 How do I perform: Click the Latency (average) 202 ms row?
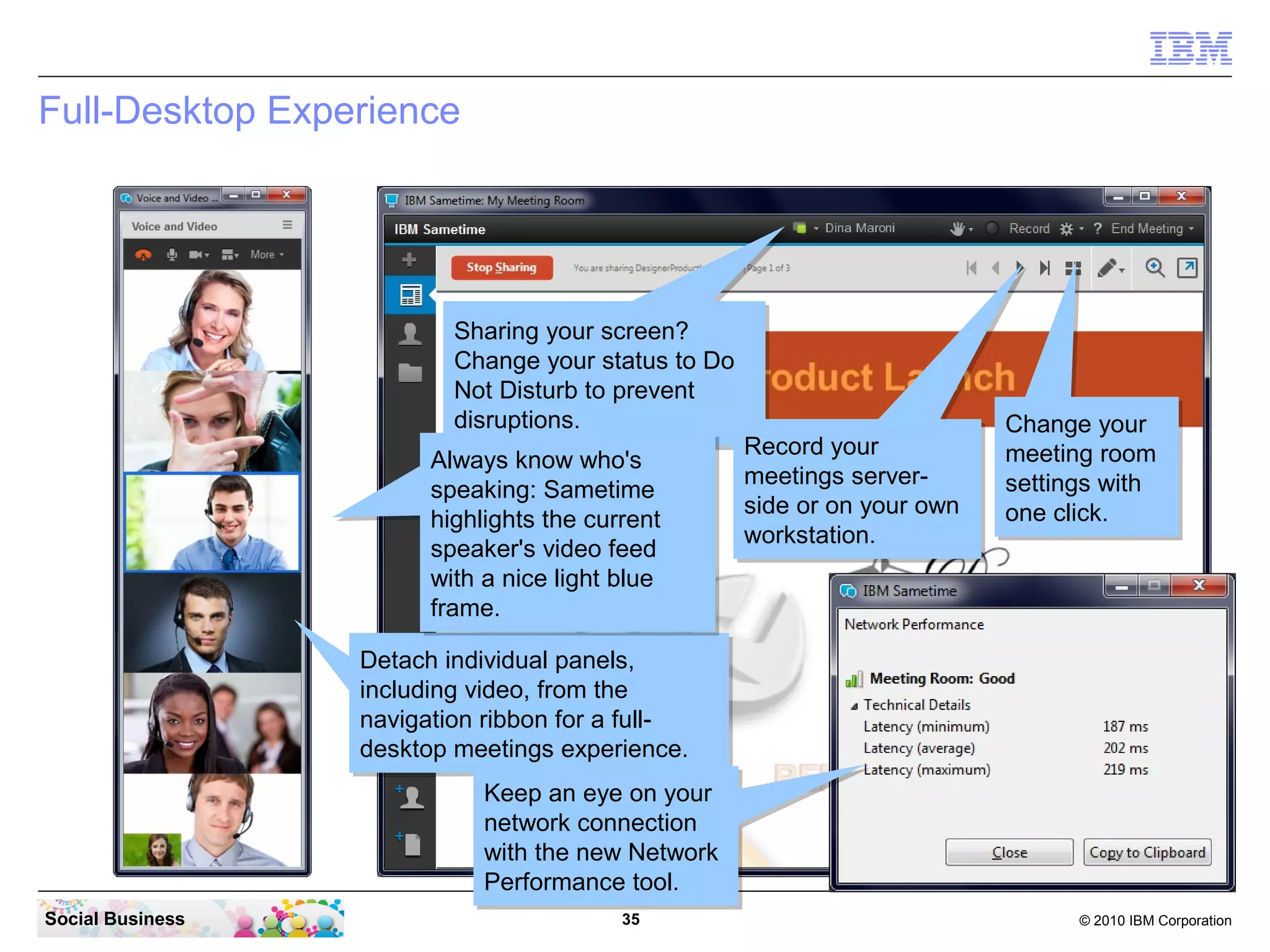point(1006,748)
